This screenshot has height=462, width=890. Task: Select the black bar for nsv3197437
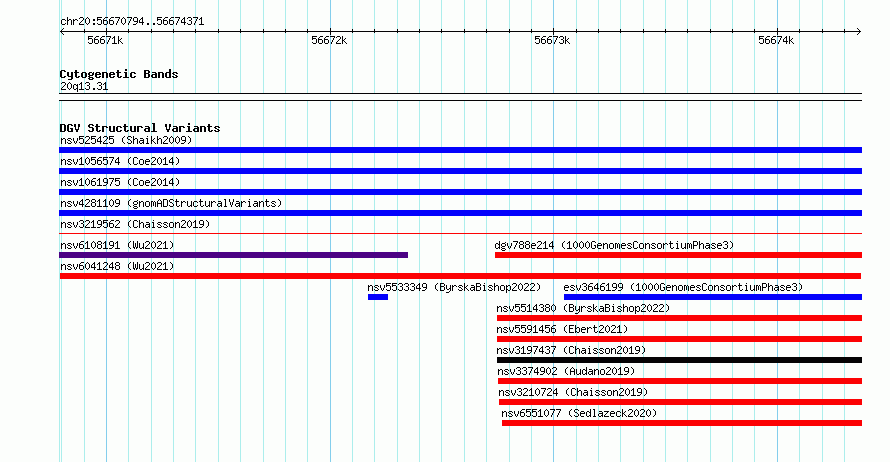[679, 360]
